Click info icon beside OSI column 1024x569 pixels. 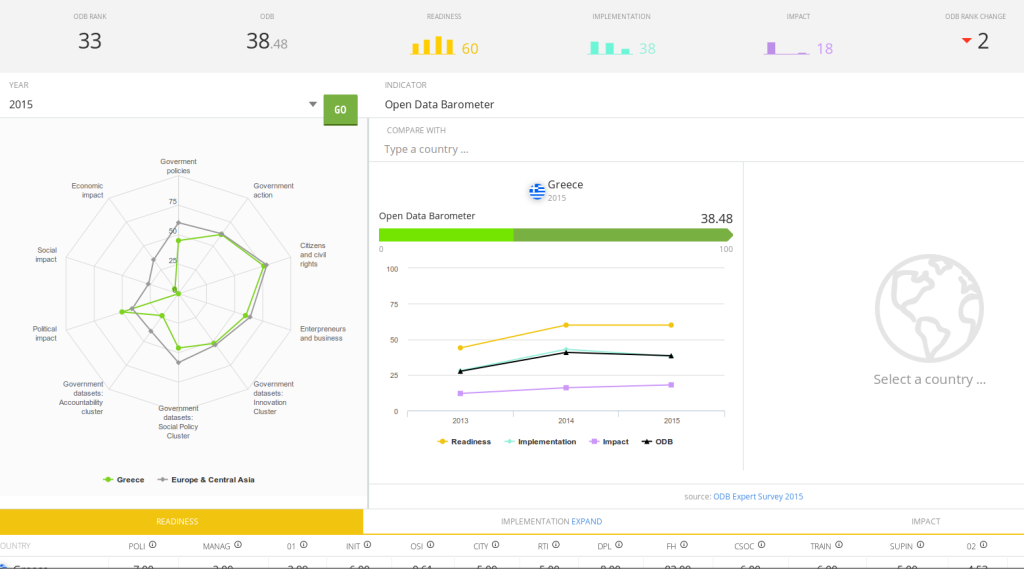[x=430, y=545]
